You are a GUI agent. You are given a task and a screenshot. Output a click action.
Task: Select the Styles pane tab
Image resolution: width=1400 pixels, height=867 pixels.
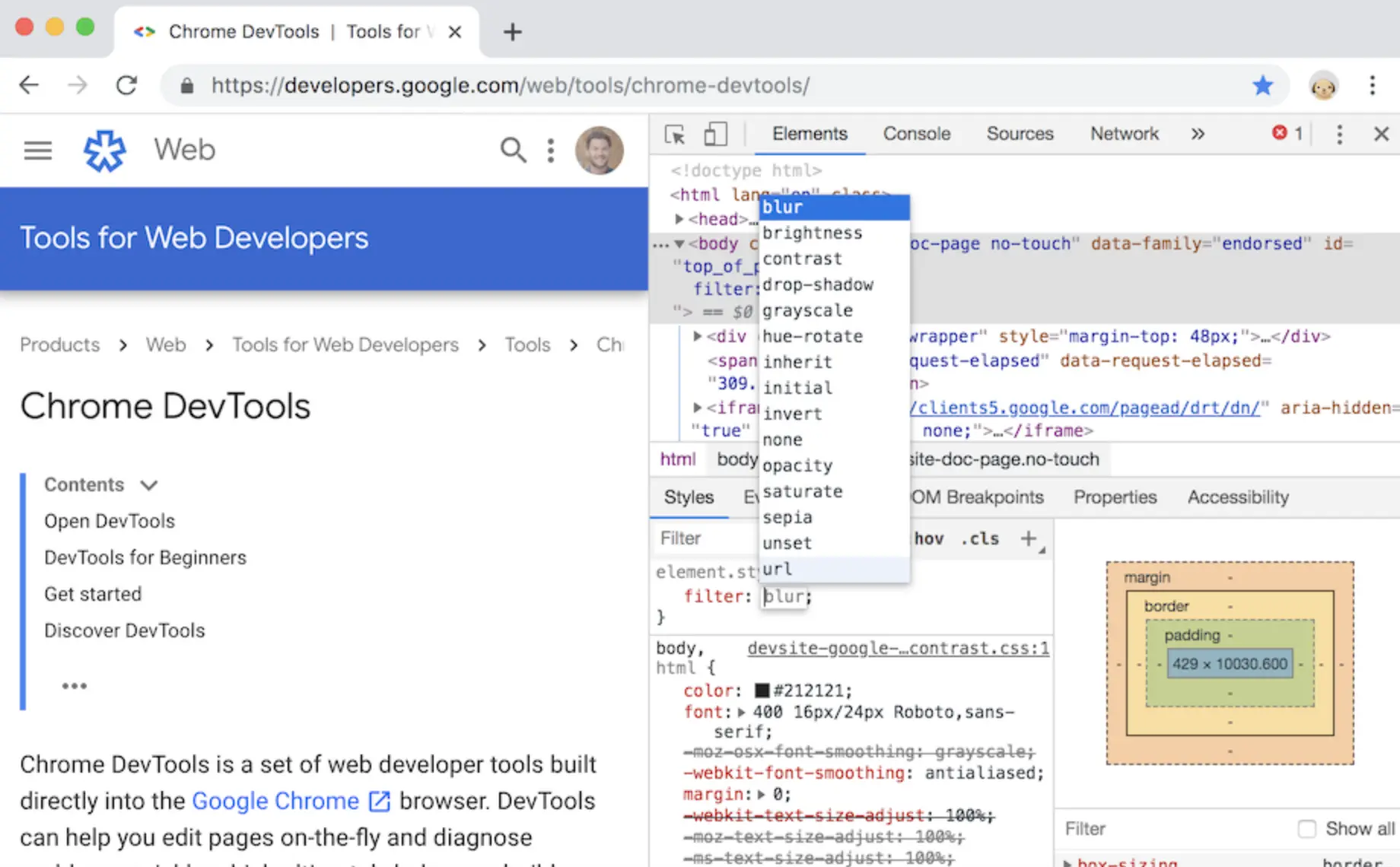click(x=689, y=497)
